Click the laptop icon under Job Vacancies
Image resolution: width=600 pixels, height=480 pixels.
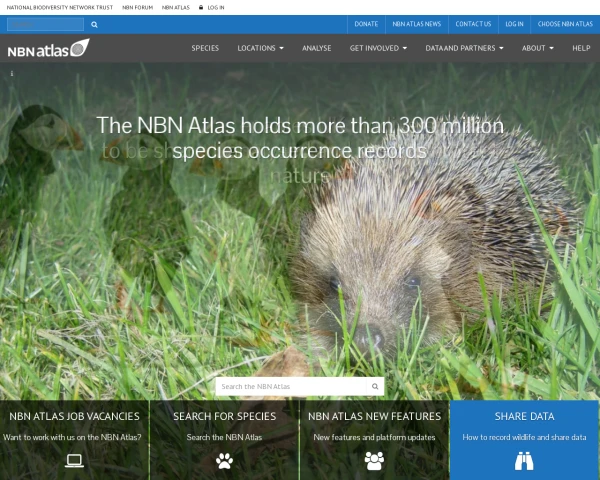(x=74, y=461)
